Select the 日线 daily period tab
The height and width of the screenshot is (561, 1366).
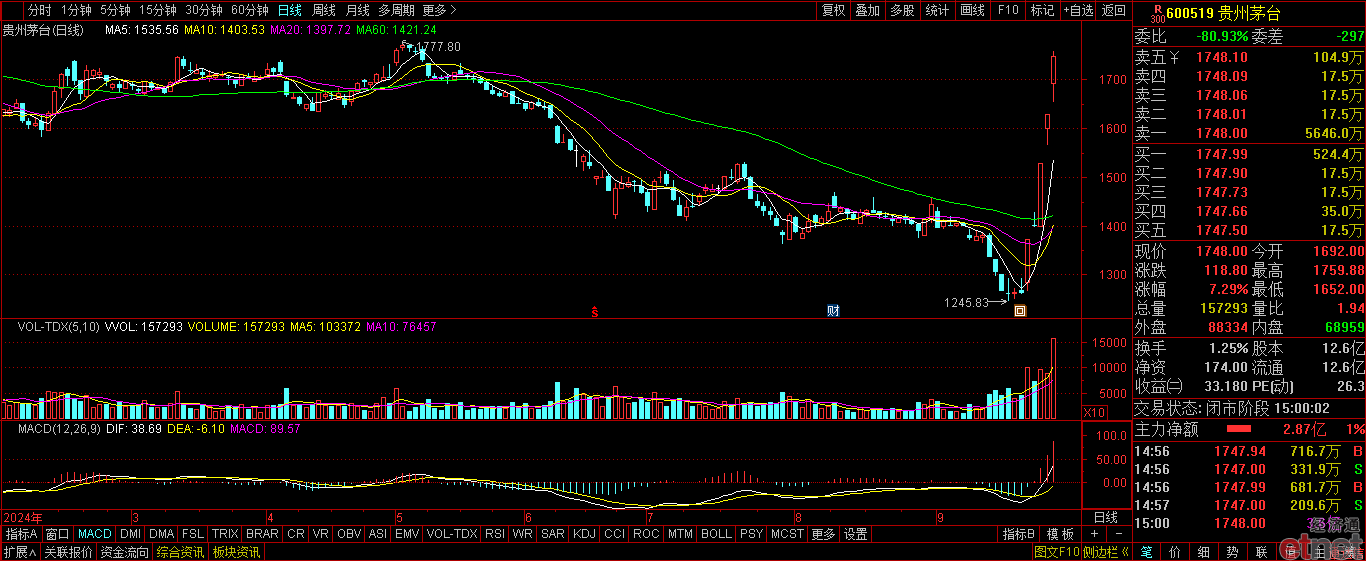pos(289,10)
